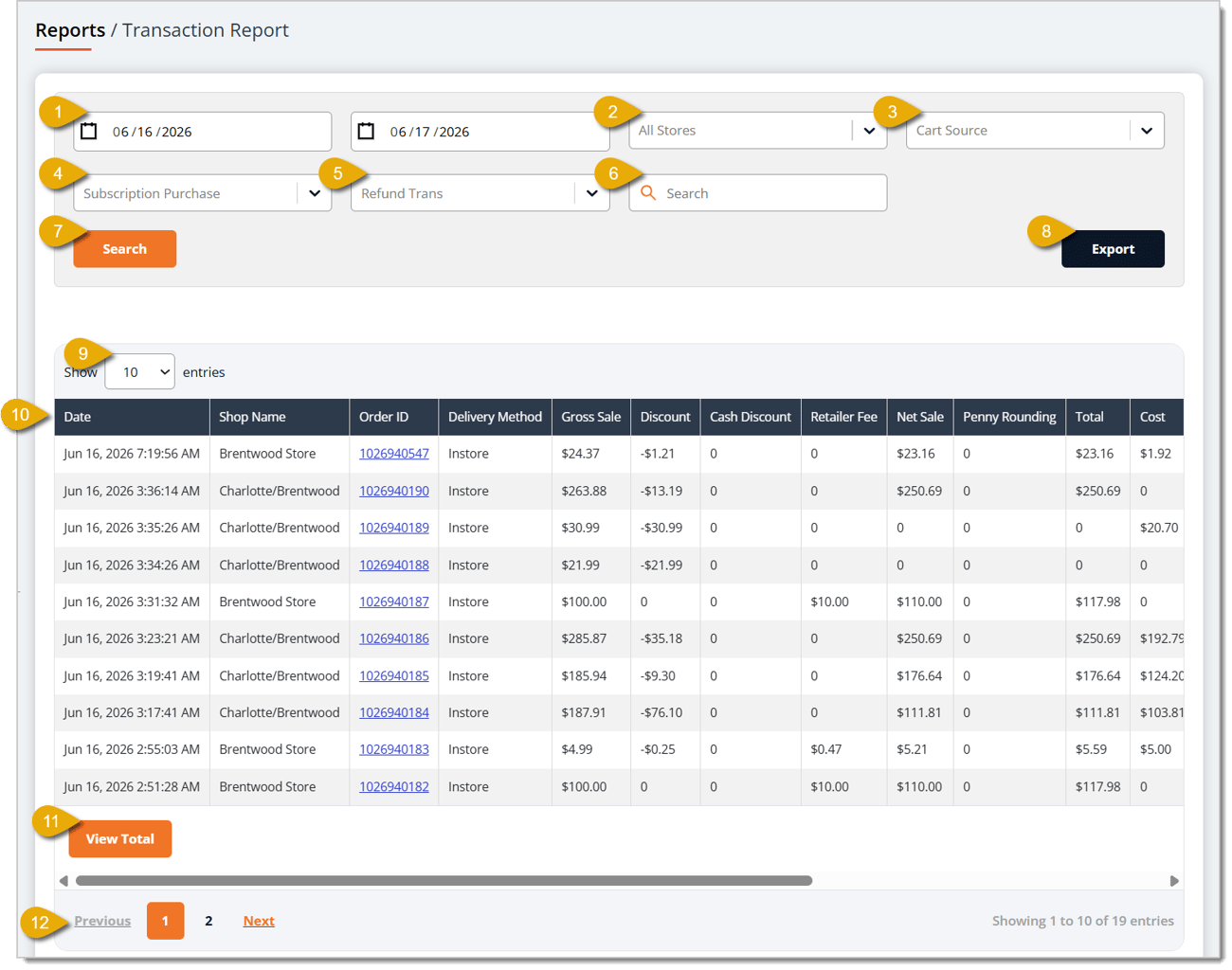Open the Cart Source dropdown
This screenshot has height=970, width=1232.
coord(1035,131)
